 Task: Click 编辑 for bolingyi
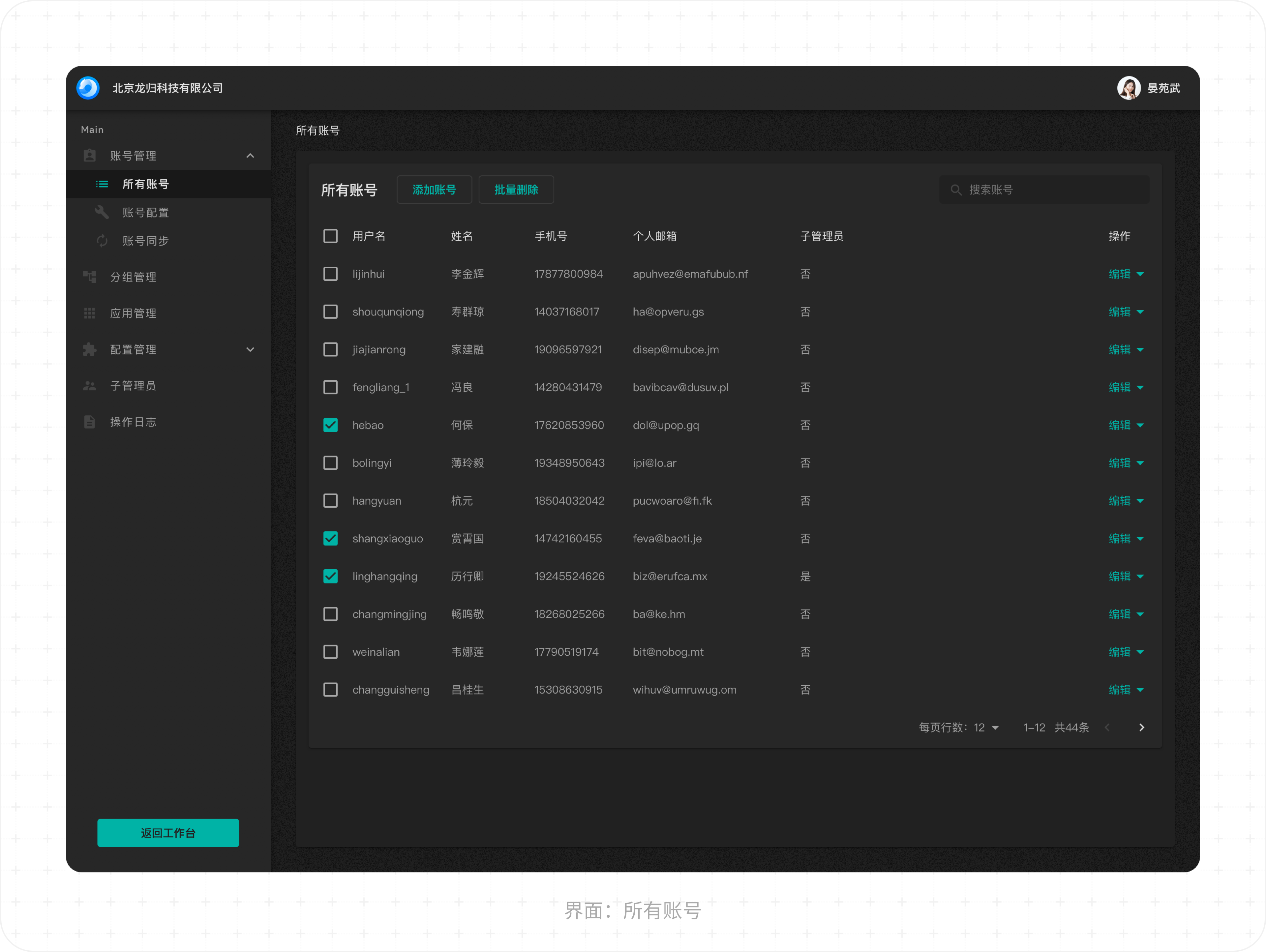point(1120,463)
